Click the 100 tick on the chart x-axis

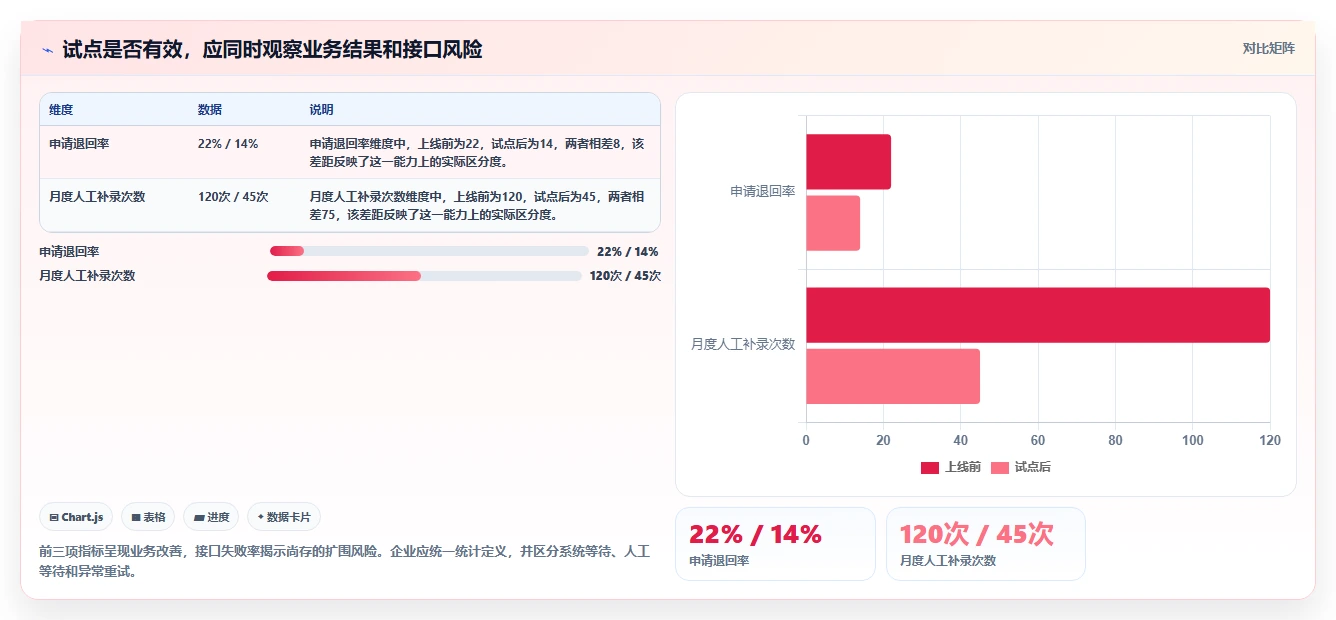[x=1193, y=441]
